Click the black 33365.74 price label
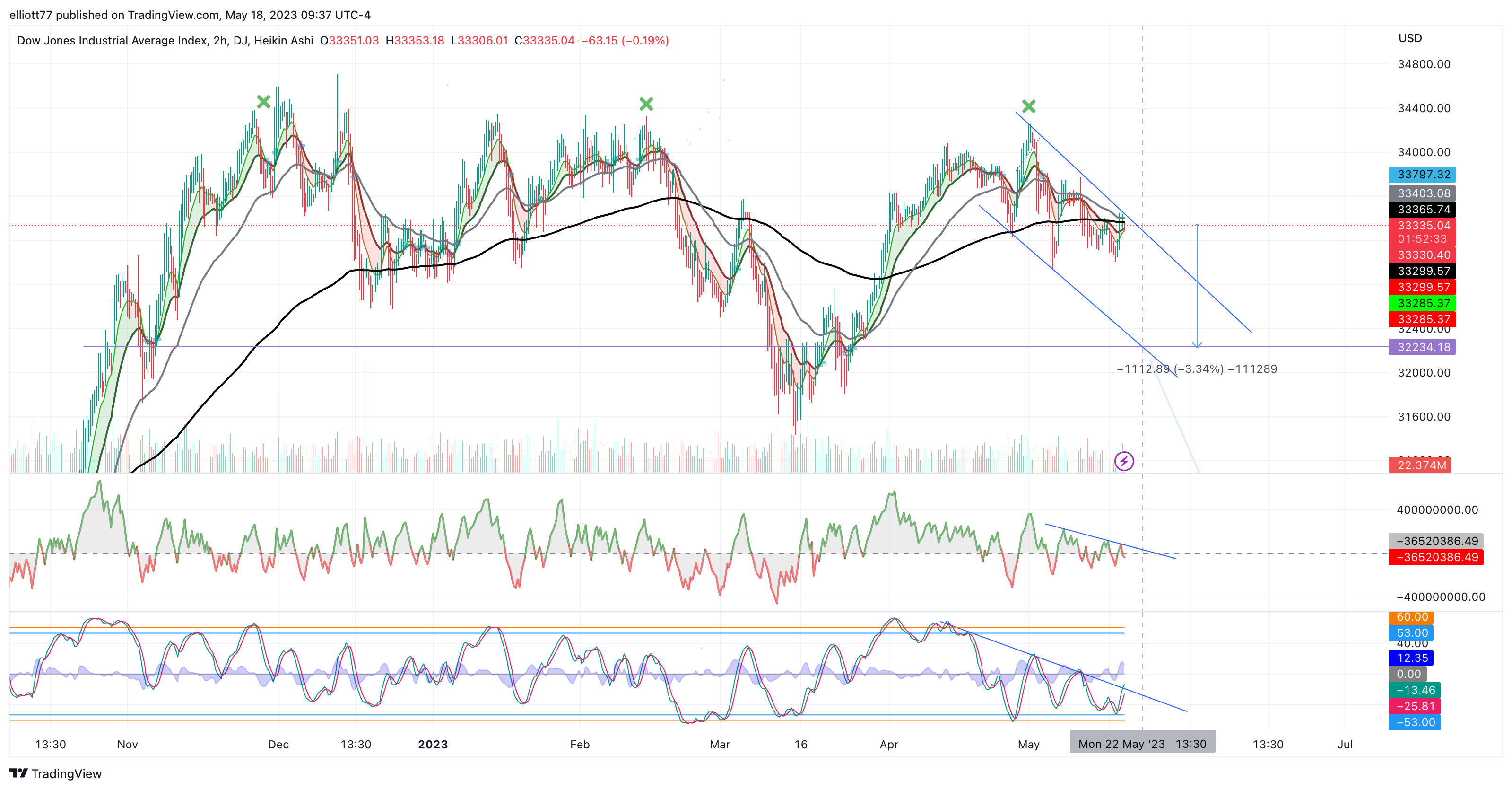The width and height of the screenshot is (1512, 790). [x=1422, y=210]
